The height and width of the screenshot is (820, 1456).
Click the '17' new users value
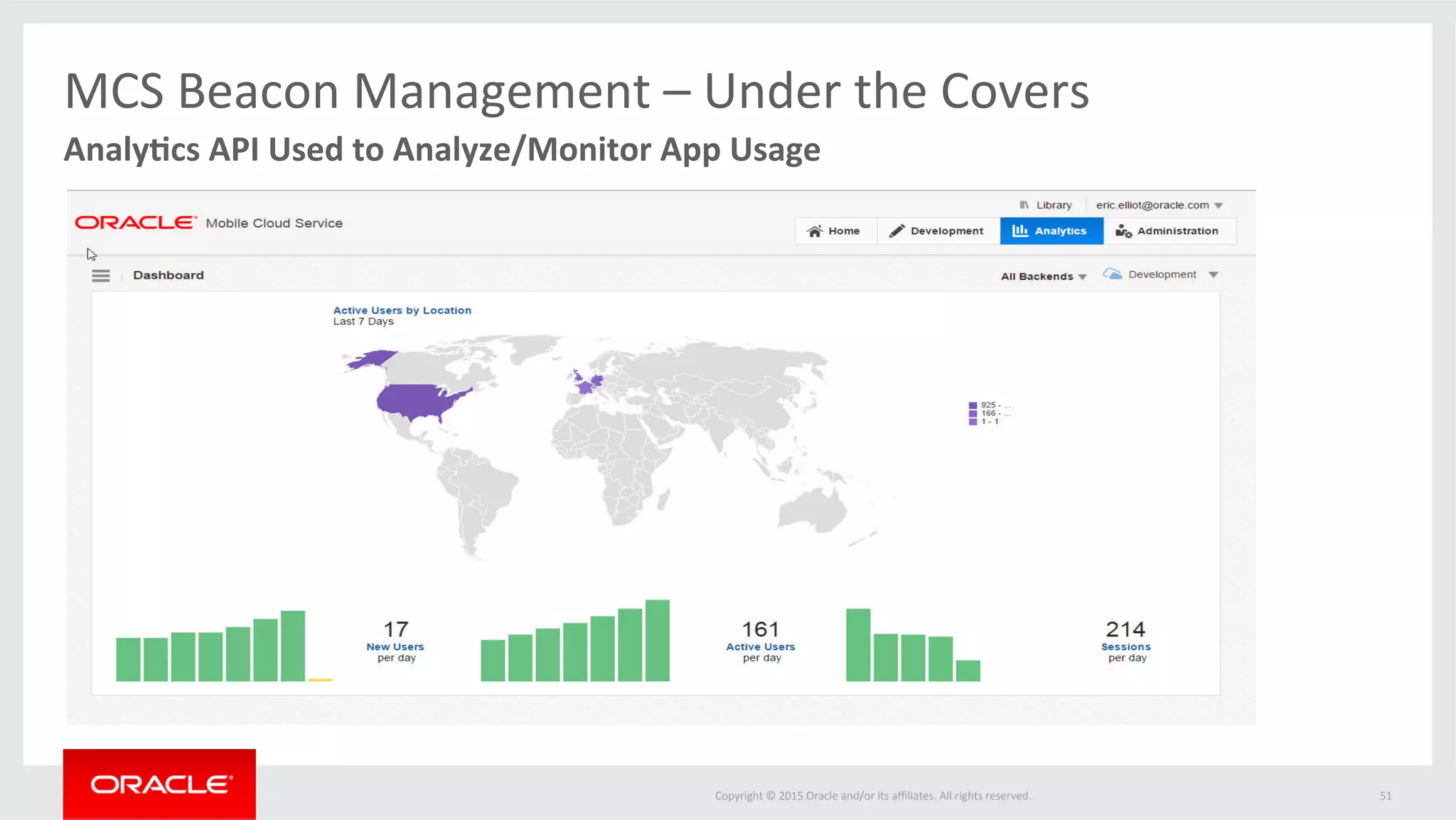396,629
